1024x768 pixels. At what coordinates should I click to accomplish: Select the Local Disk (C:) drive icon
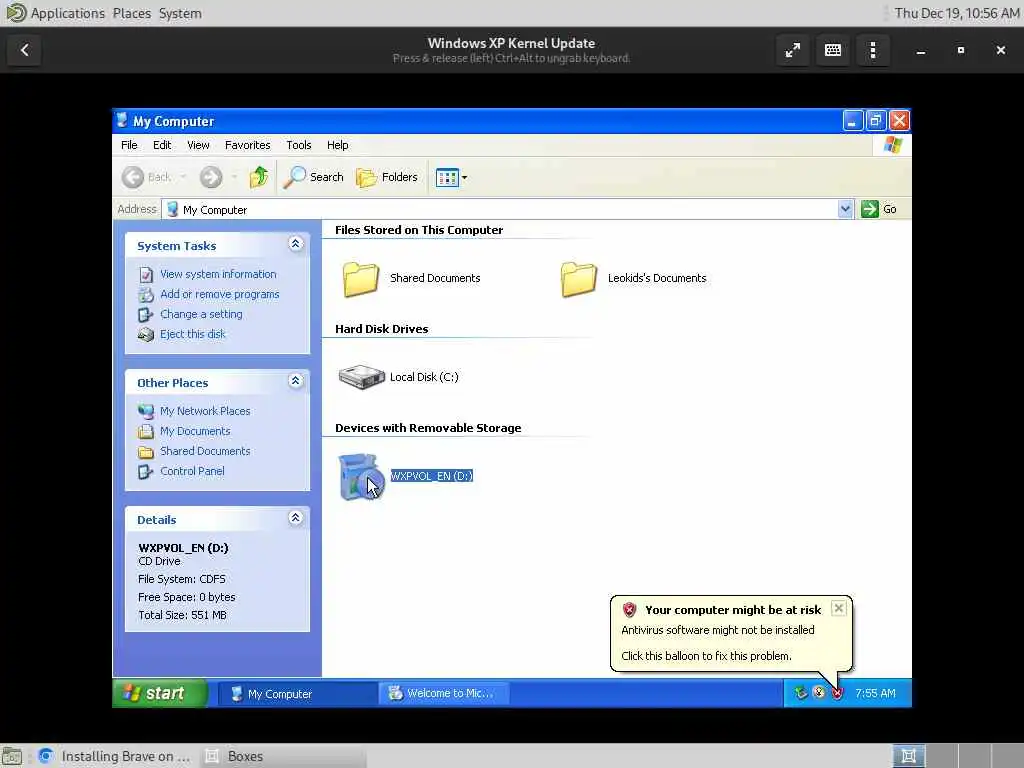pyautogui.click(x=361, y=377)
